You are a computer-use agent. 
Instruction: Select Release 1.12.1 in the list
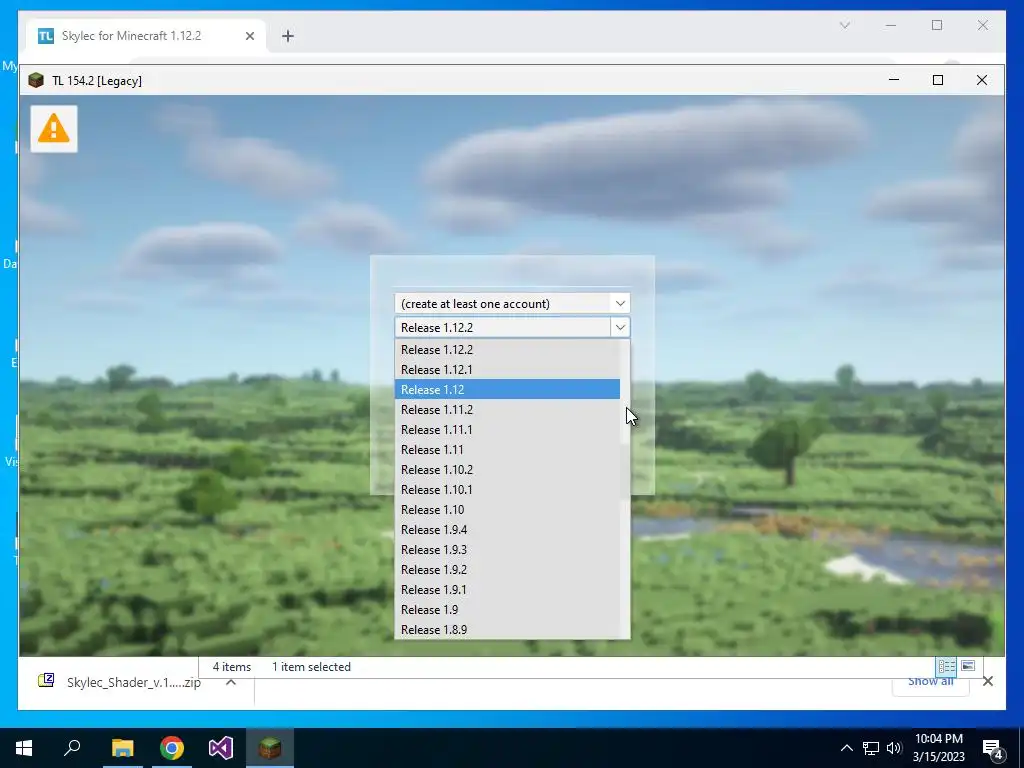[507, 370]
